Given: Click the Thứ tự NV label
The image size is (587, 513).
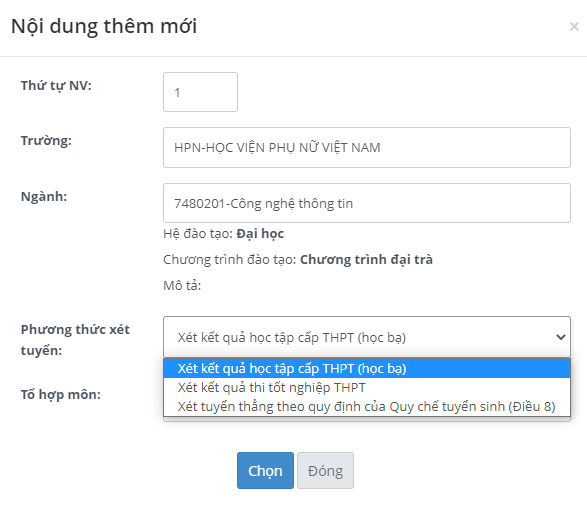Looking at the screenshot, I should point(56,86).
